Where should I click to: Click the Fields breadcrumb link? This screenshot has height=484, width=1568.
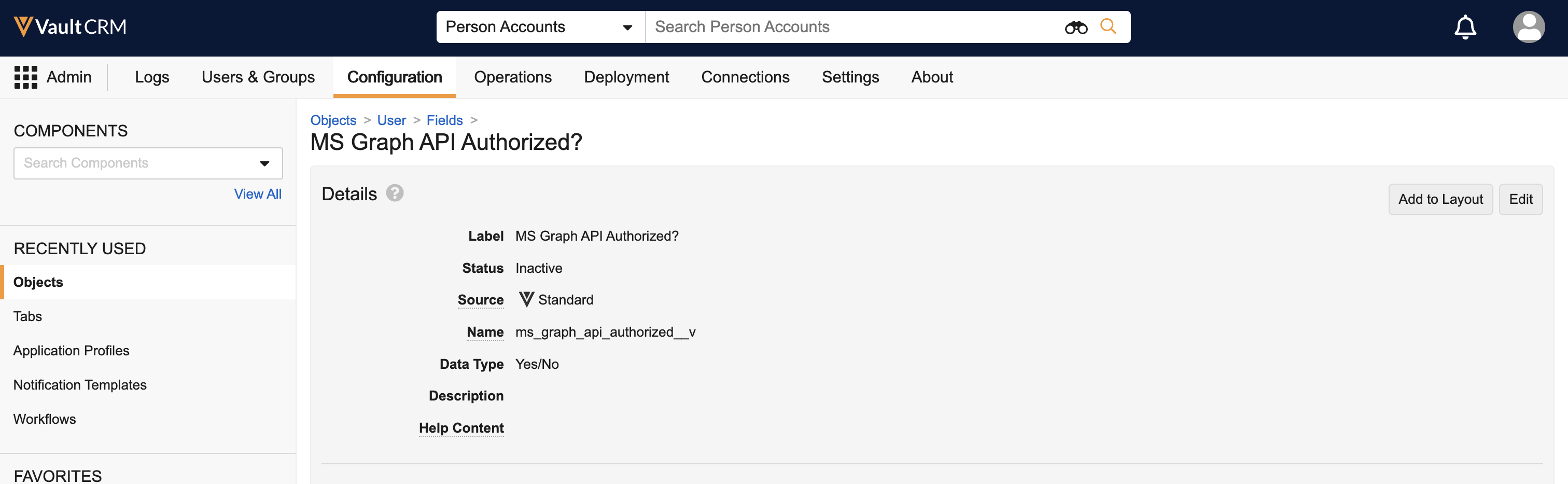[x=444, y=120]
